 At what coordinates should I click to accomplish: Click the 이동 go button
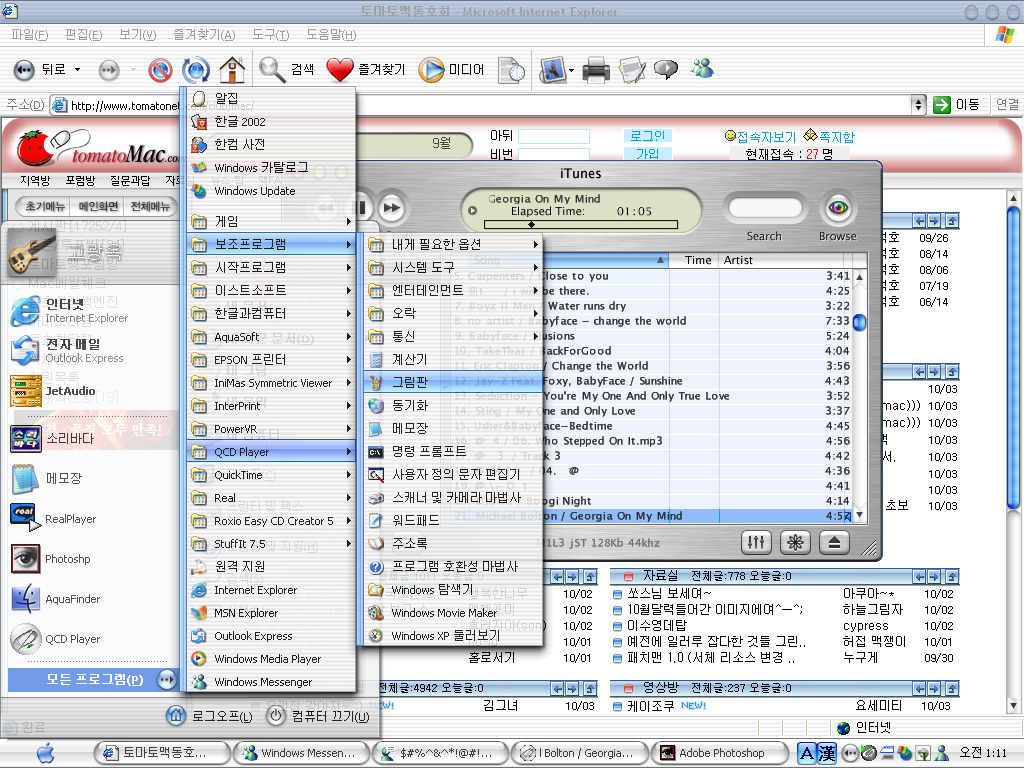957,105
